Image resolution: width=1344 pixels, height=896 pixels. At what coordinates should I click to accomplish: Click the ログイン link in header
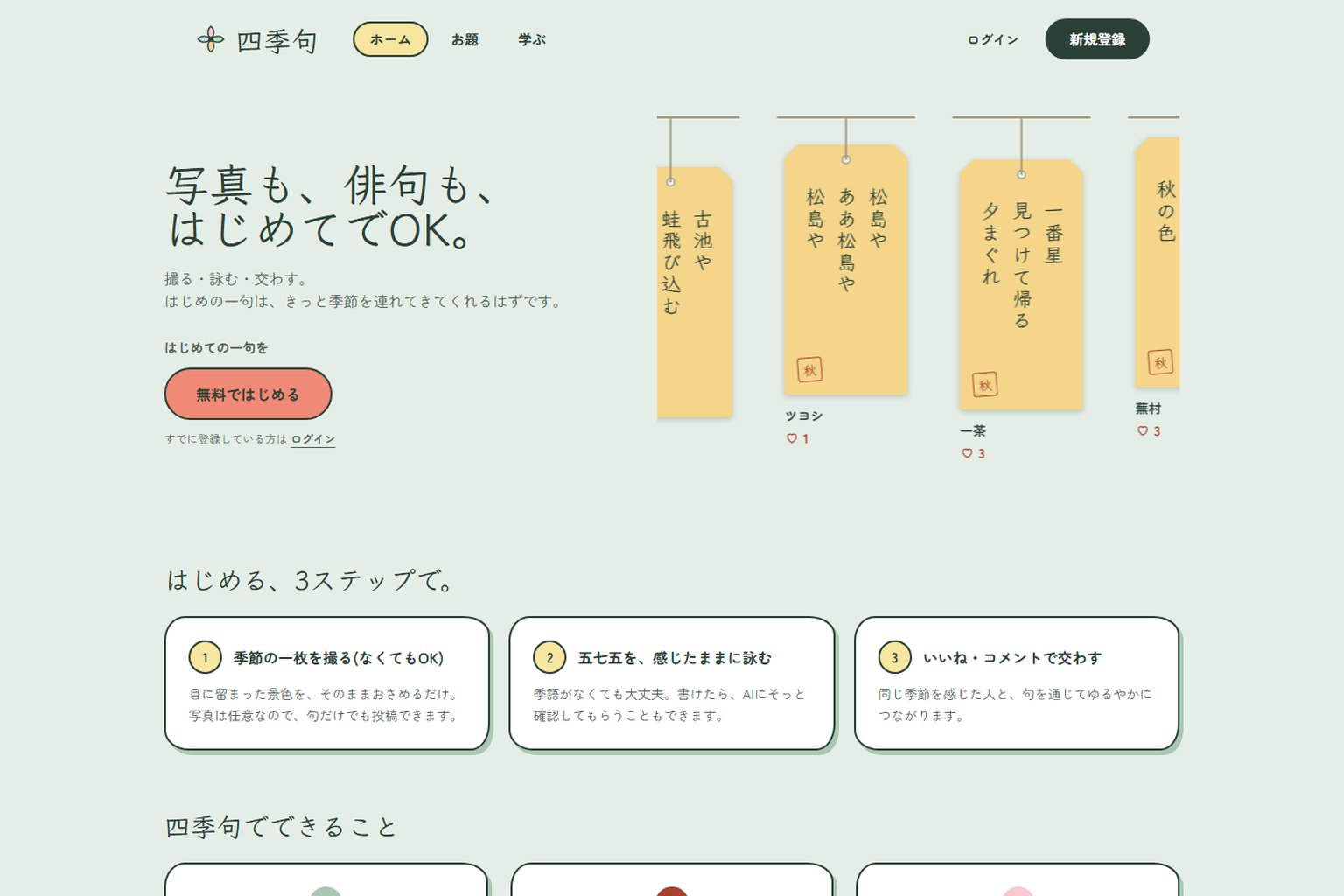(992, 39)
